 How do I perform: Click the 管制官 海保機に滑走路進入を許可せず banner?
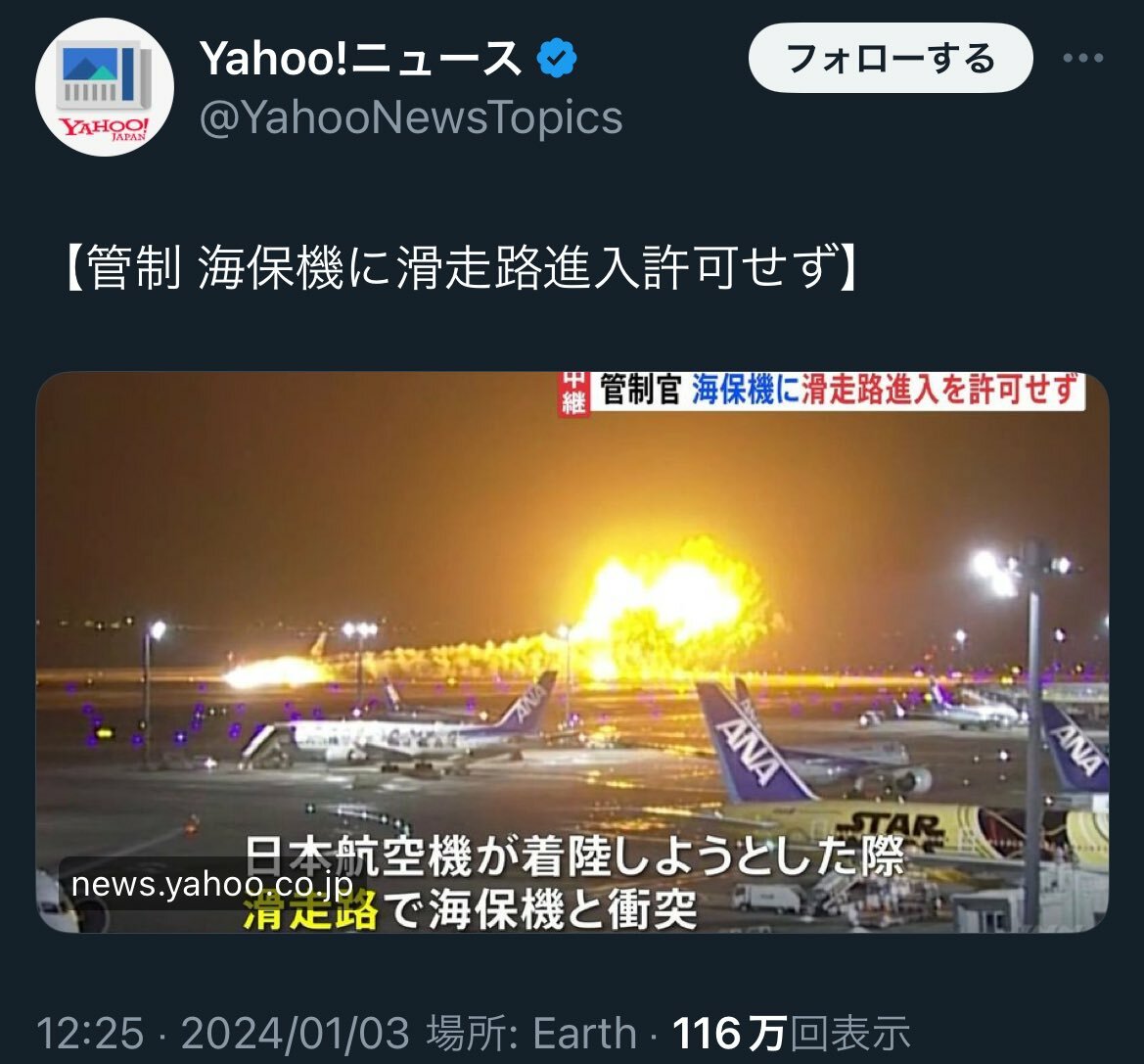(837, 390)
